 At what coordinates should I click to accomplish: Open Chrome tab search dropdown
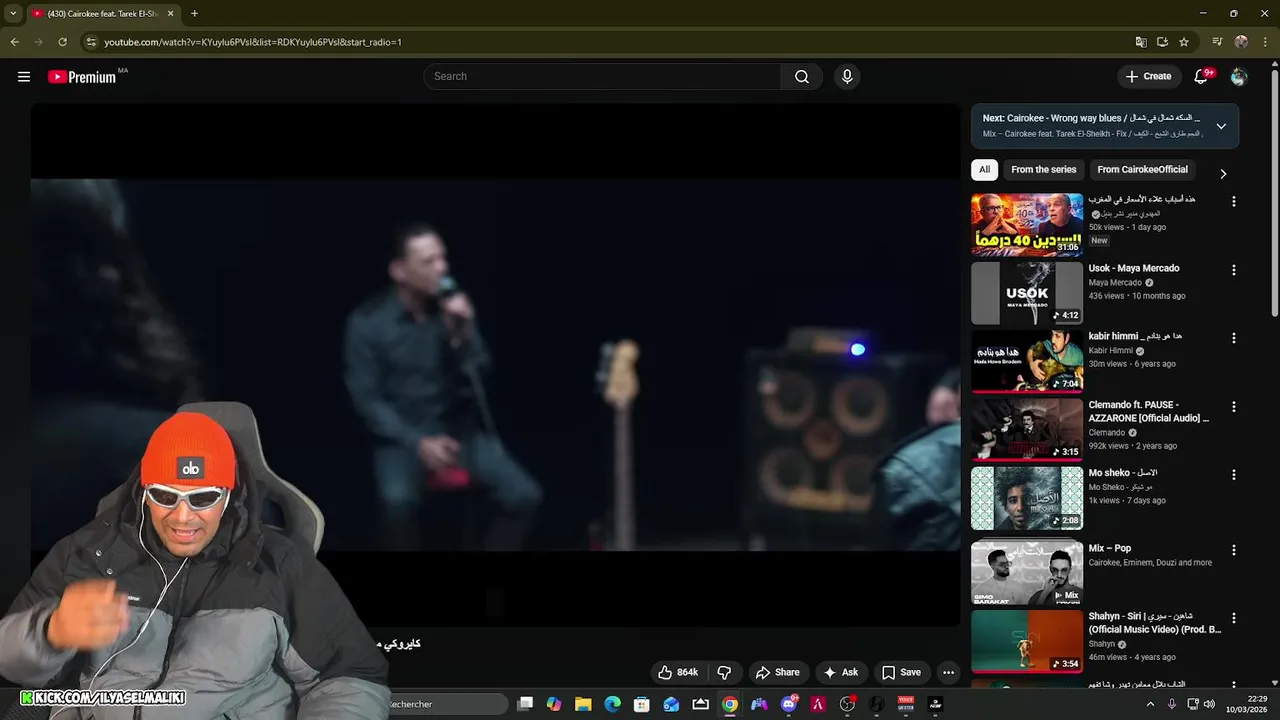(12, 14)
